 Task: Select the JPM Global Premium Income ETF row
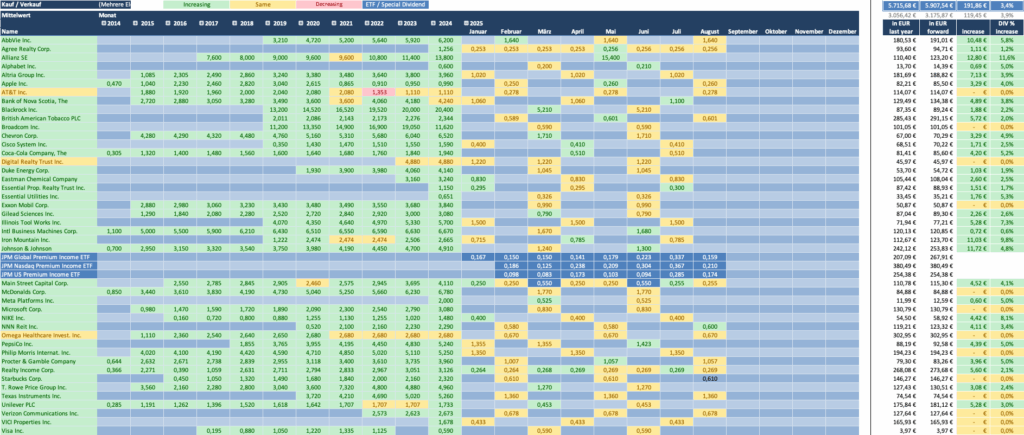[x=48, y=257]
